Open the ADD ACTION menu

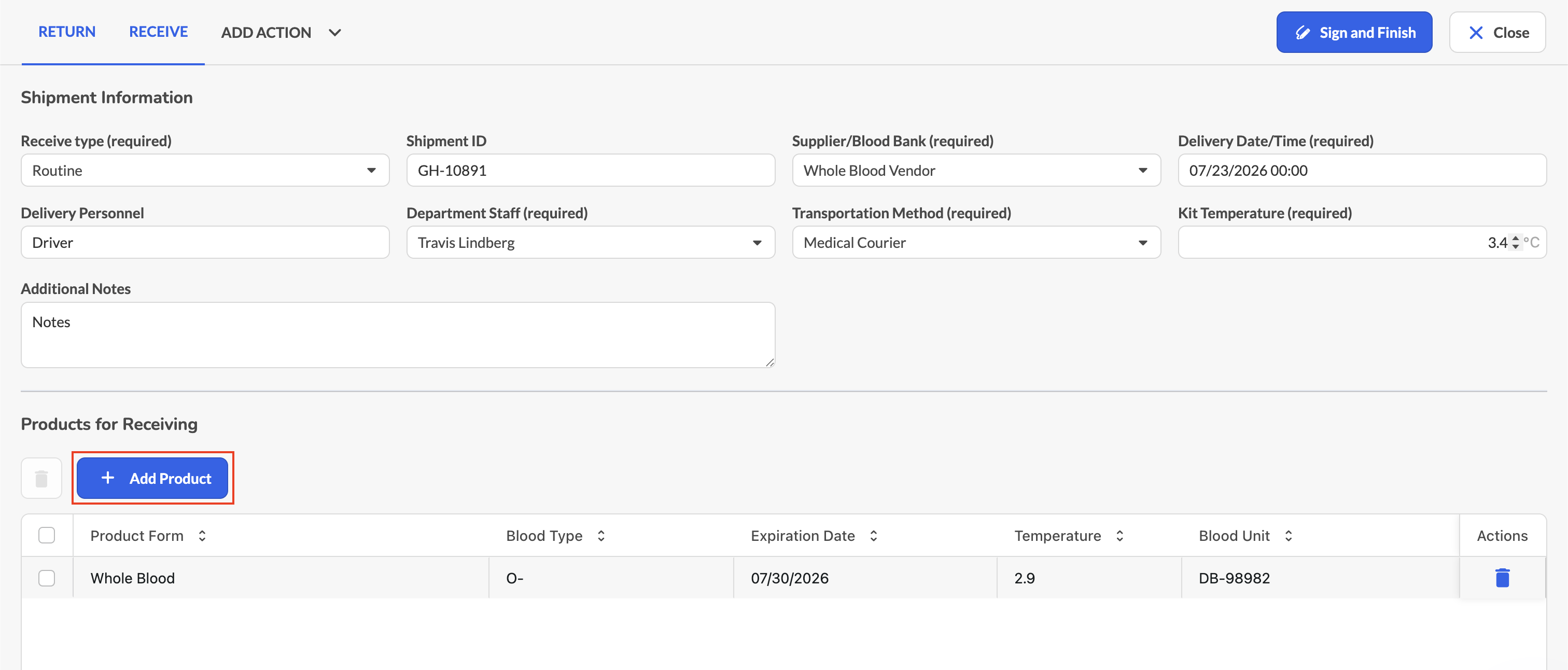[281, 32]
